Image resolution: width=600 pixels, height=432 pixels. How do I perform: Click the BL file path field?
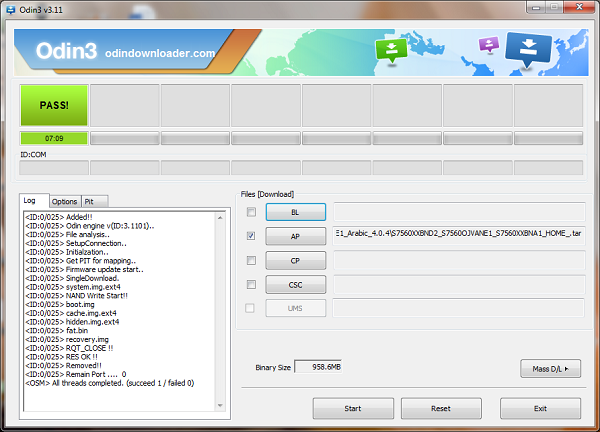459,212
